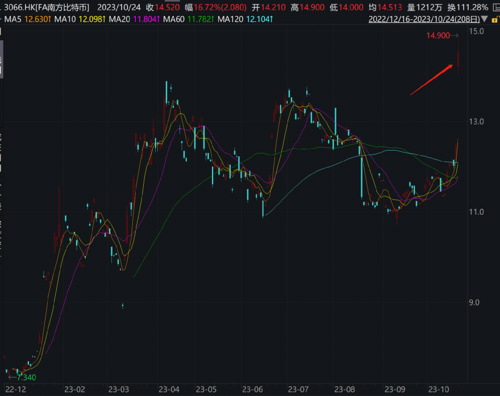Click the 23-07 date axis label
Viewport: 500px width, 396px height.
[298, 389]
